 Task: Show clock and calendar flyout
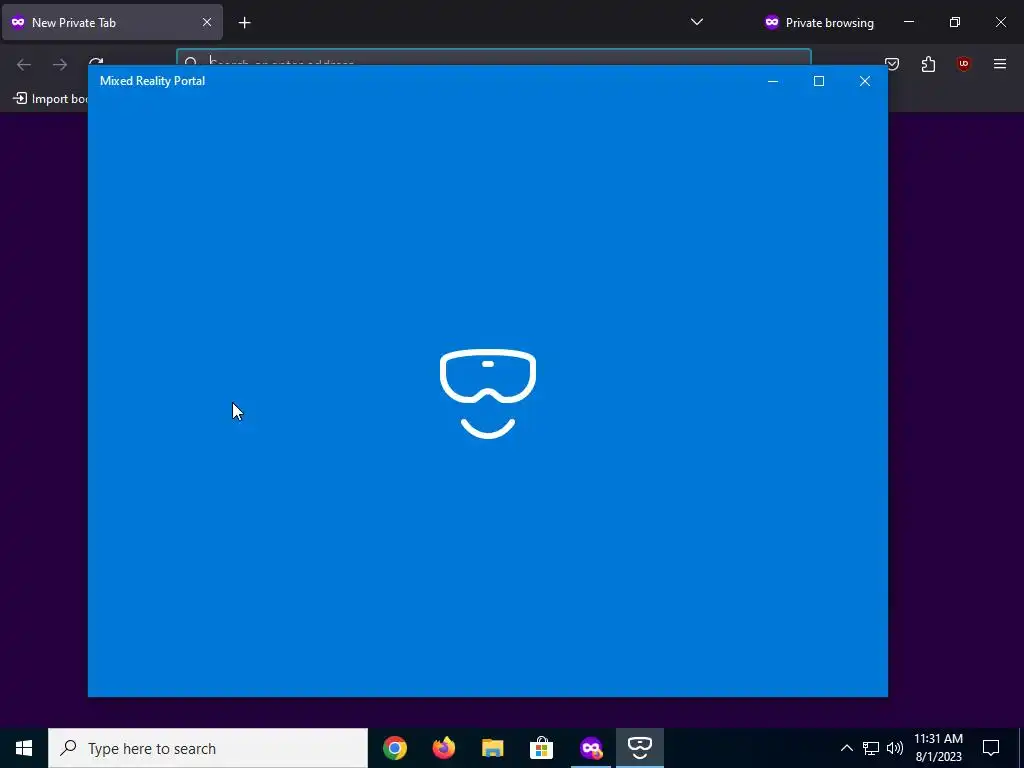(x=938, y=748)
